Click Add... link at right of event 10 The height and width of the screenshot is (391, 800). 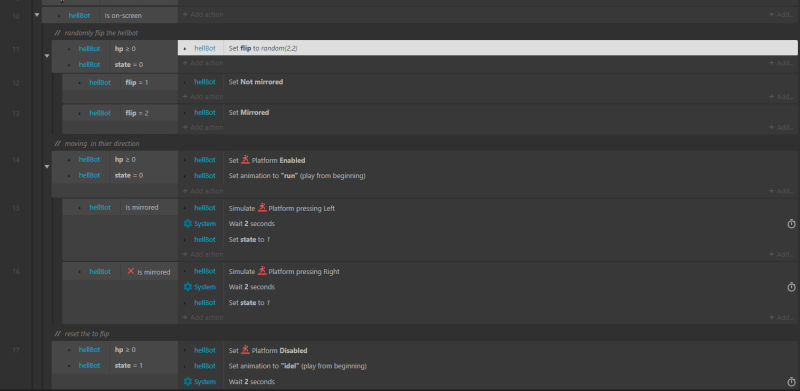click(x=782, y=15)
